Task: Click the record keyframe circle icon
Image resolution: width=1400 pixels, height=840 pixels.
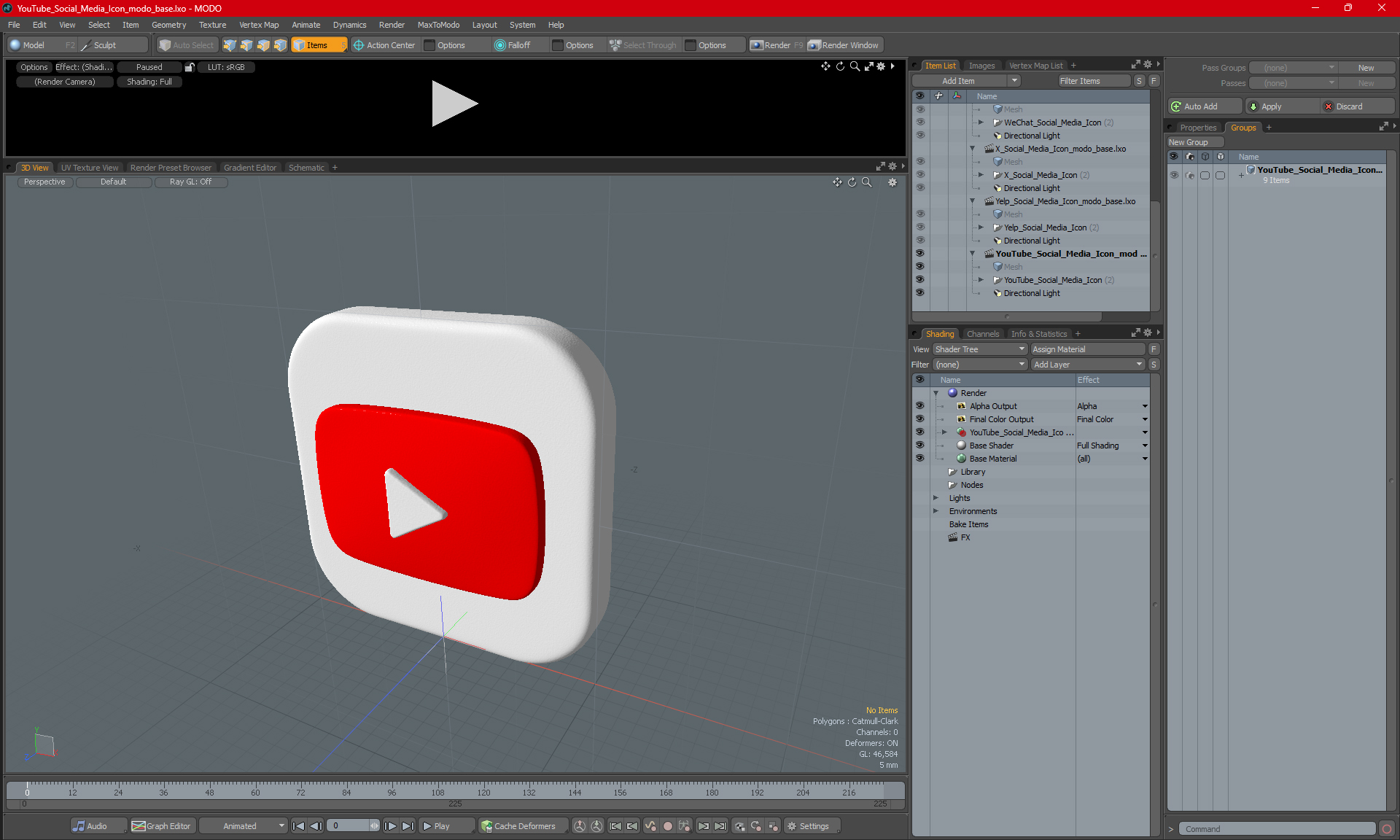Action: pos(667,826)
